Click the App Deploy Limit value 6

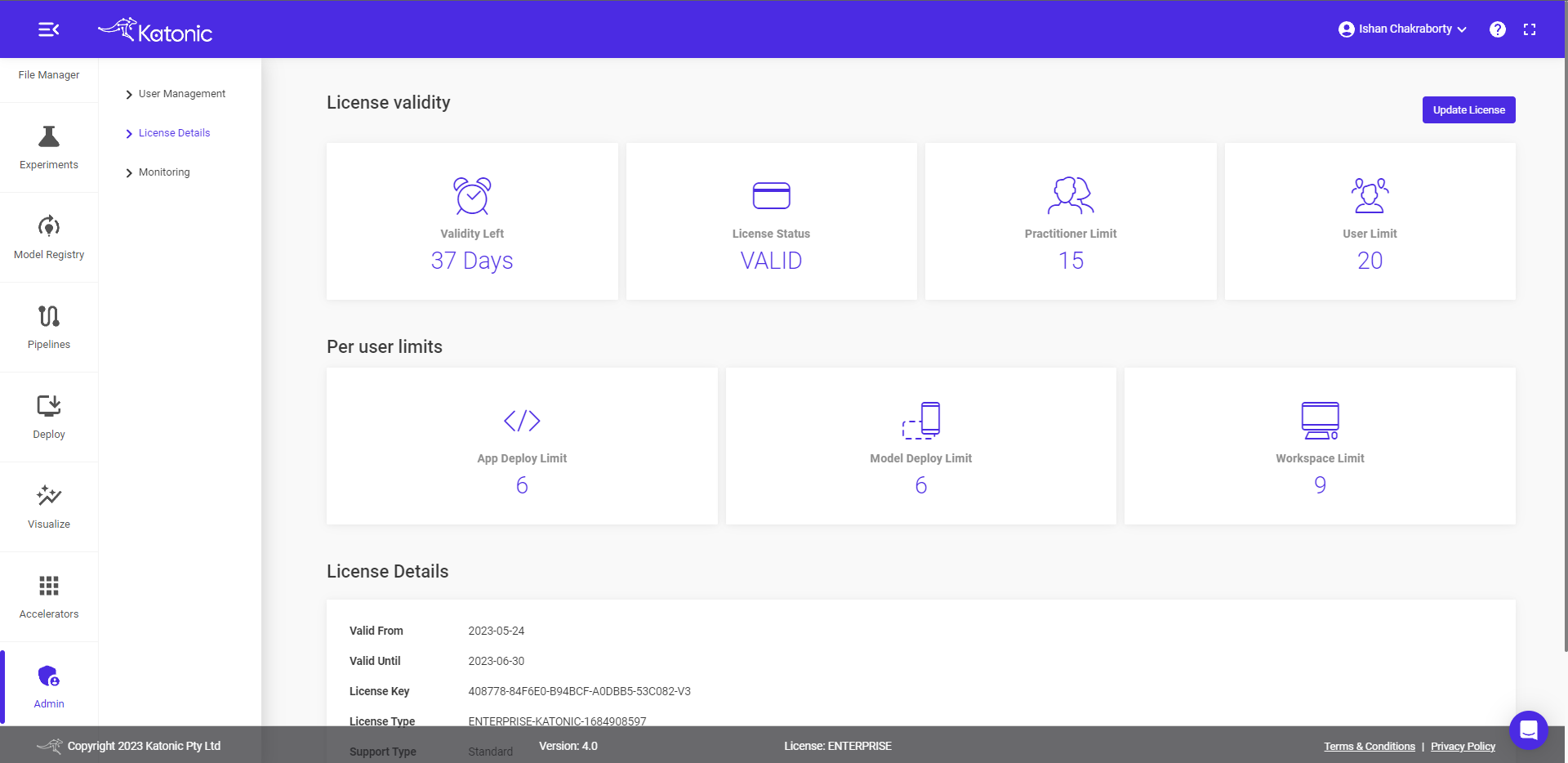point(522,485)
